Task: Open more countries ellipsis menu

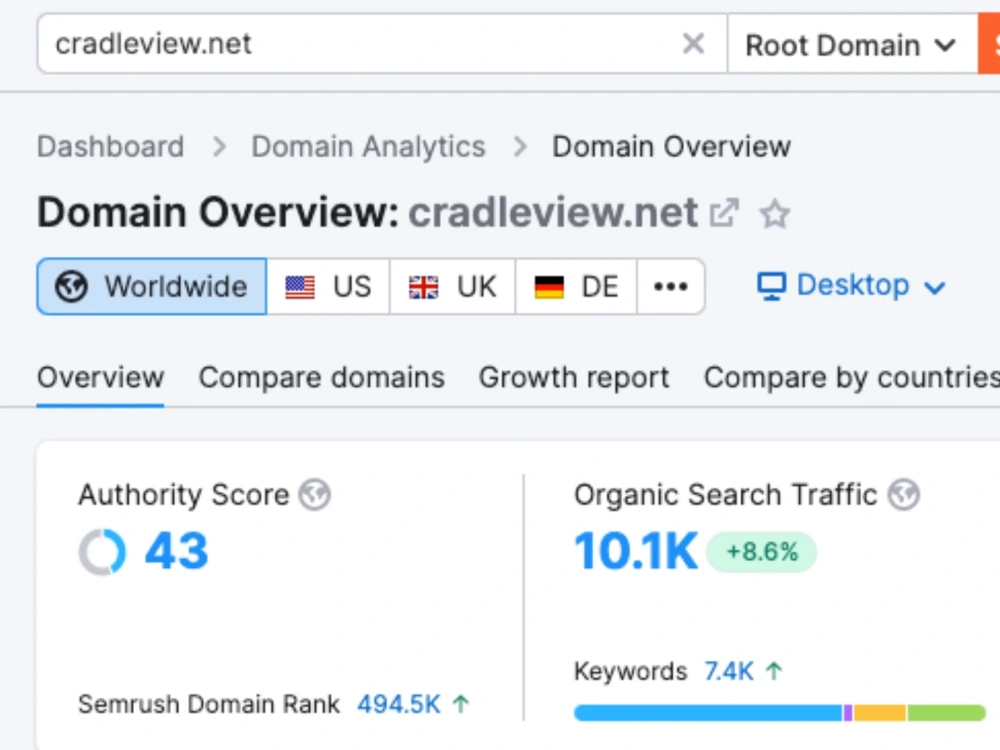Action: 671,286
